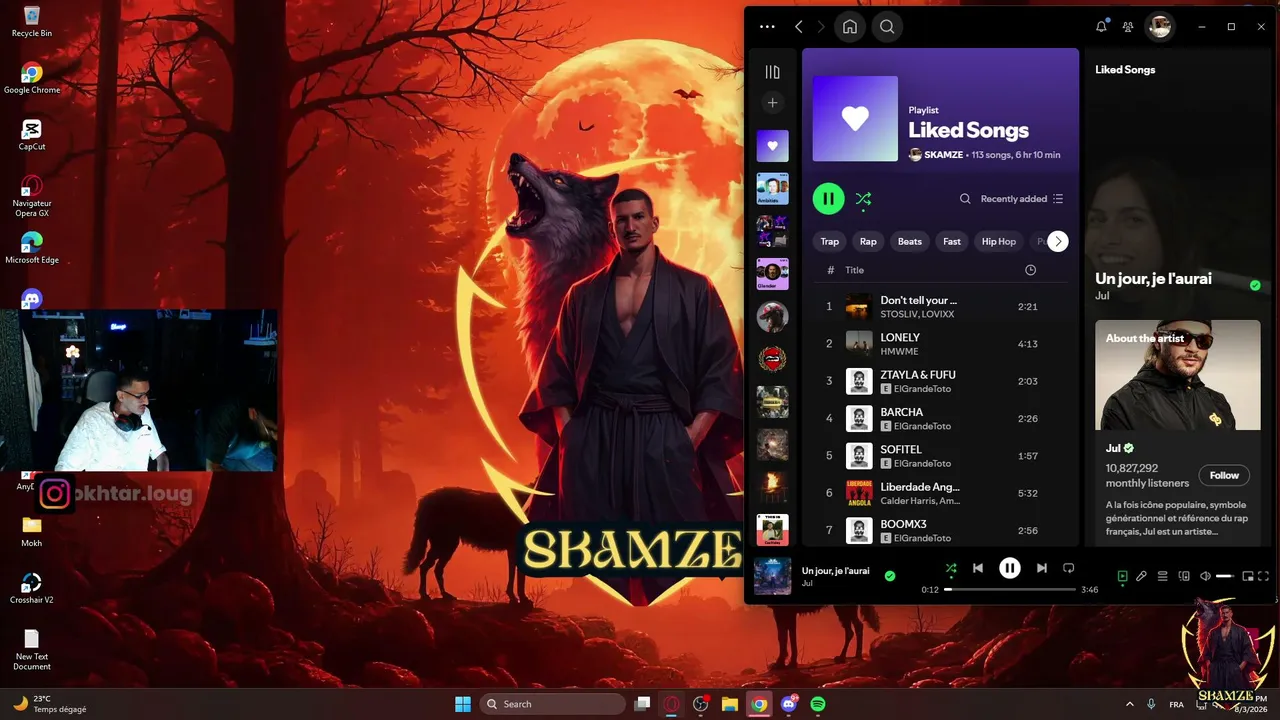This screenshot has width=1280, height=720.
Task: Filter Liked Songs by Beats
Action: point(910,241)
